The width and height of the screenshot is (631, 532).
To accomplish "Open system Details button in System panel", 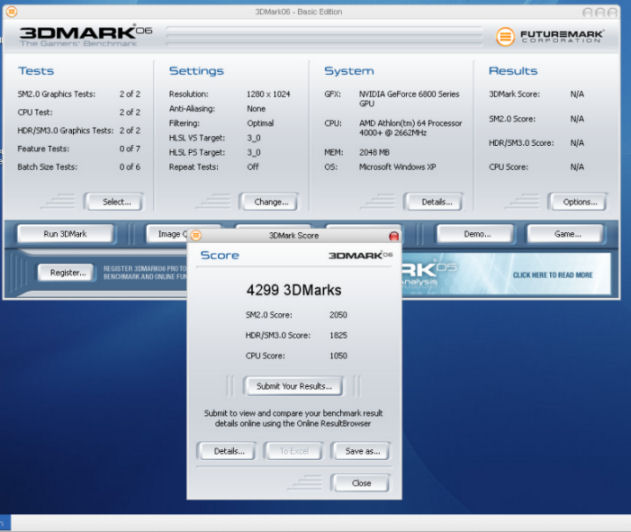I will (x=434, y=202).
